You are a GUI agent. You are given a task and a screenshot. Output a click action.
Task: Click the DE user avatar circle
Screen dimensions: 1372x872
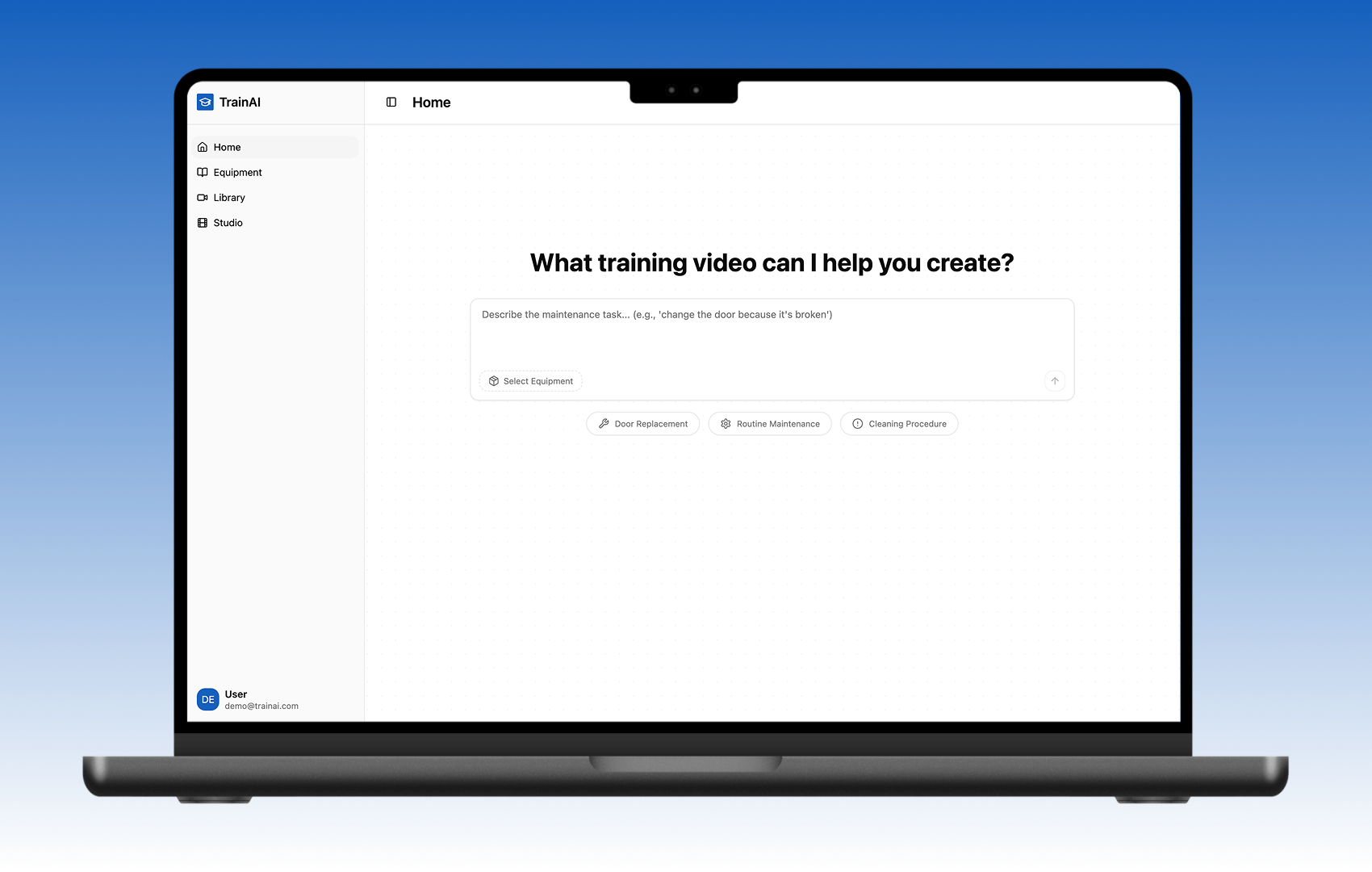(207, 699)
